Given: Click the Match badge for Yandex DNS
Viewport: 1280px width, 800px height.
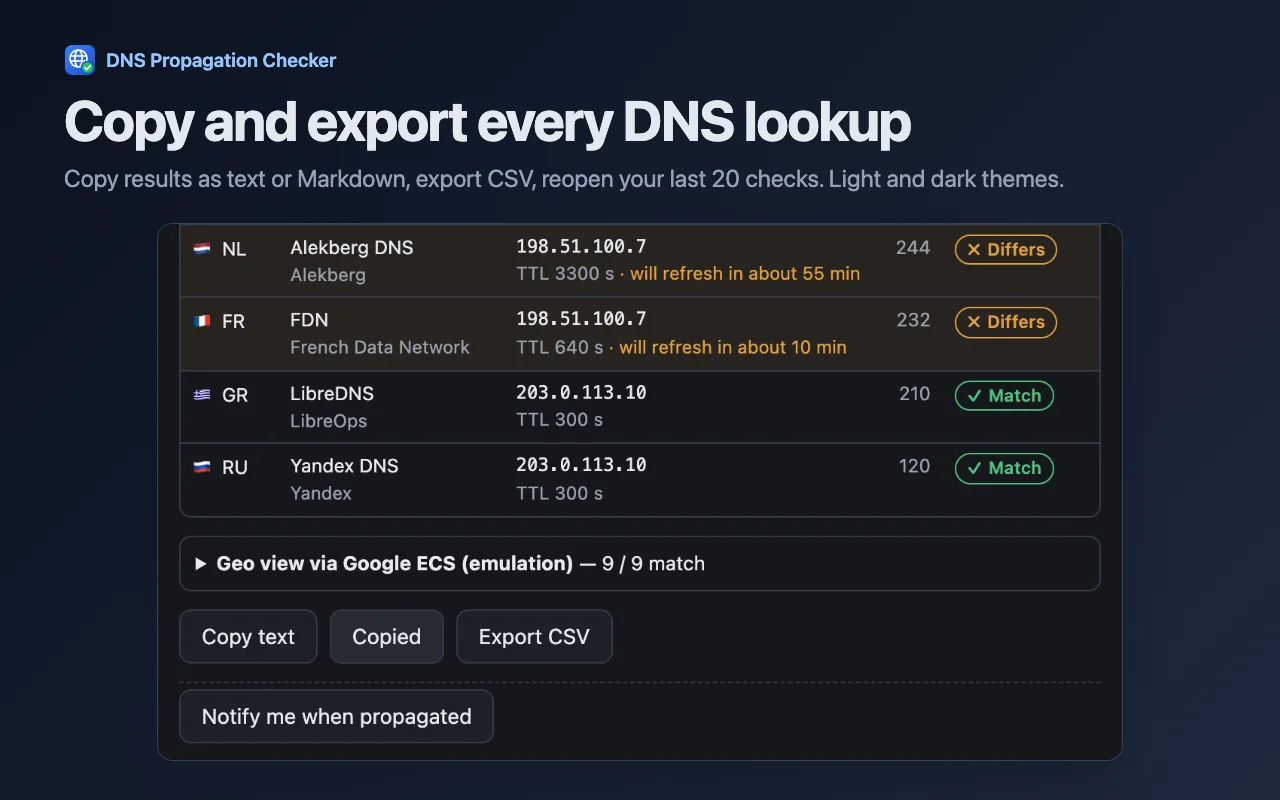Looking at the screenshot, I should point(1004,468).
